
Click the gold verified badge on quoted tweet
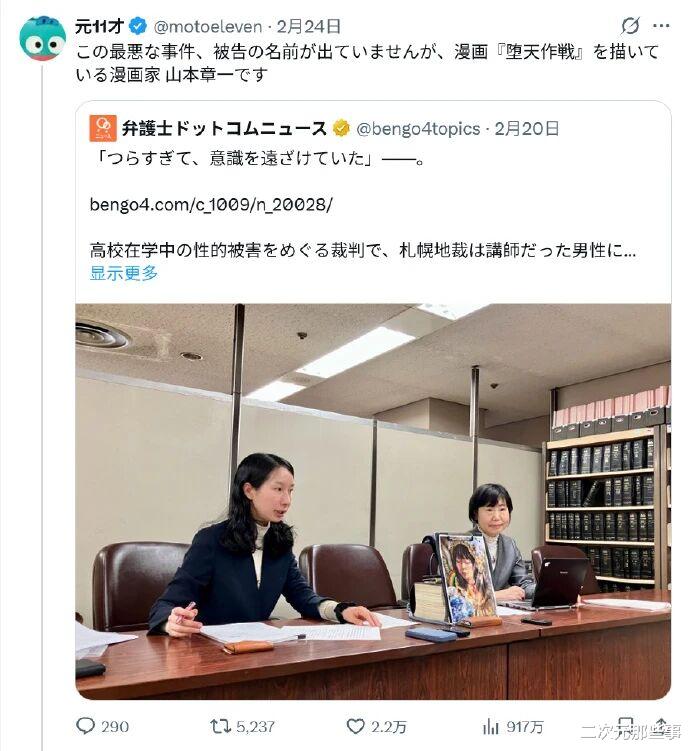click(x=340, y=128)
